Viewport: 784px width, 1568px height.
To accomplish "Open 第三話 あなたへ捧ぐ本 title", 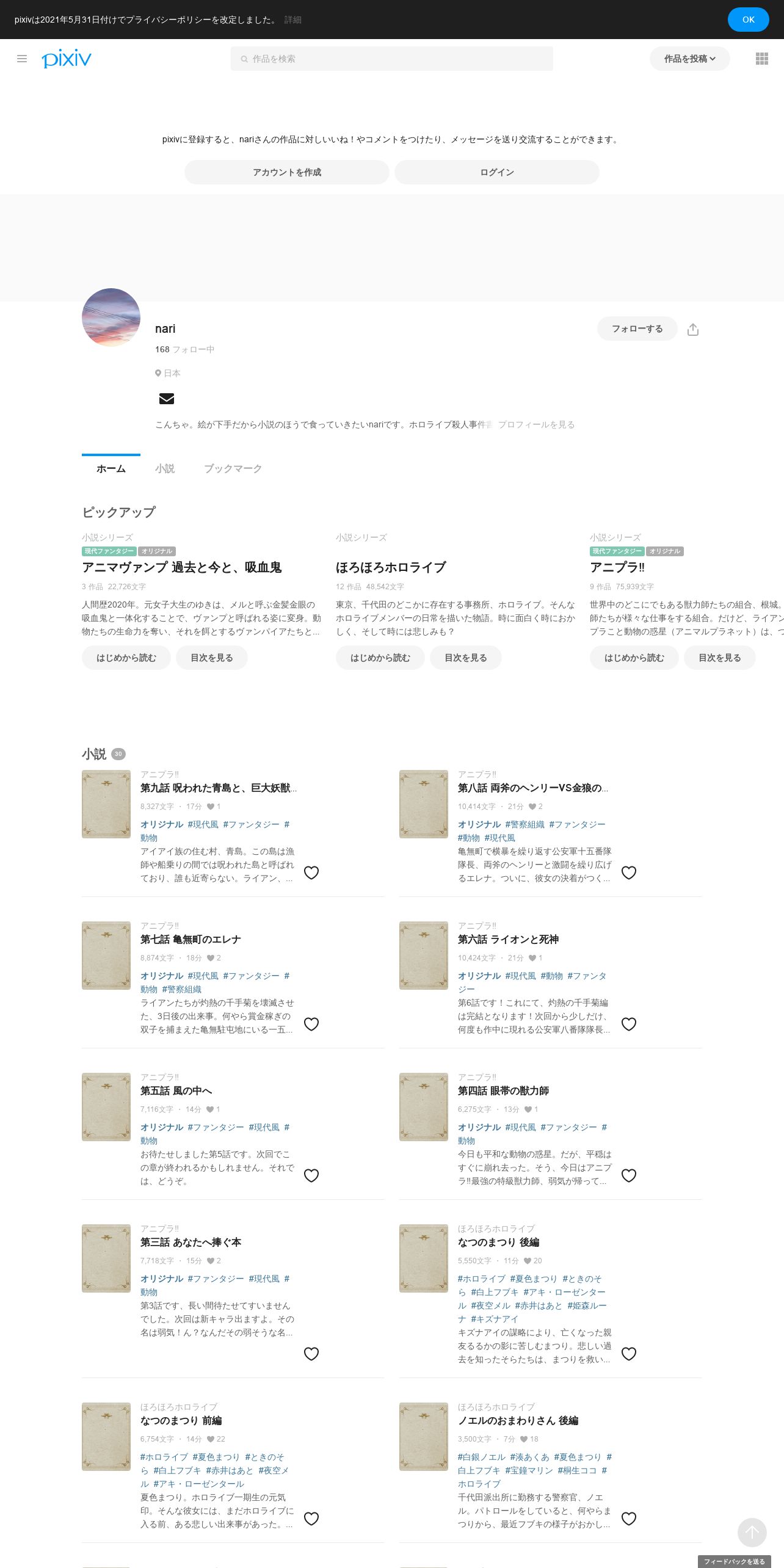I will coord(191,1243).
